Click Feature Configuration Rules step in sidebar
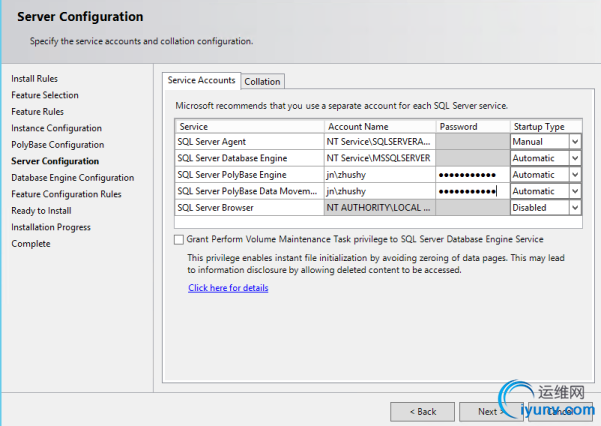This screenshot has width=601, height=426. 66,194
